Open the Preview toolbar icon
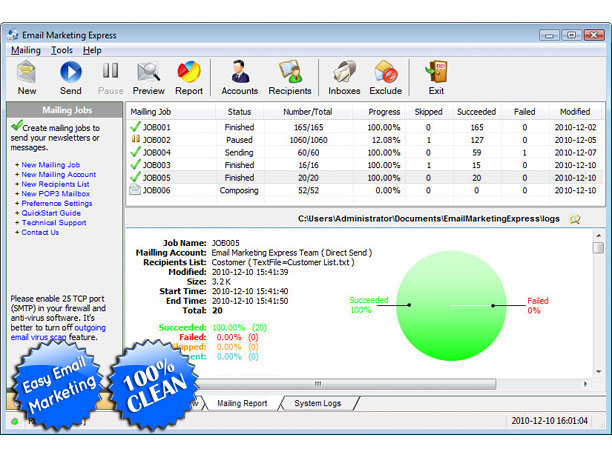This screenshot has width=612, height=459. click(x=148, y=72)
